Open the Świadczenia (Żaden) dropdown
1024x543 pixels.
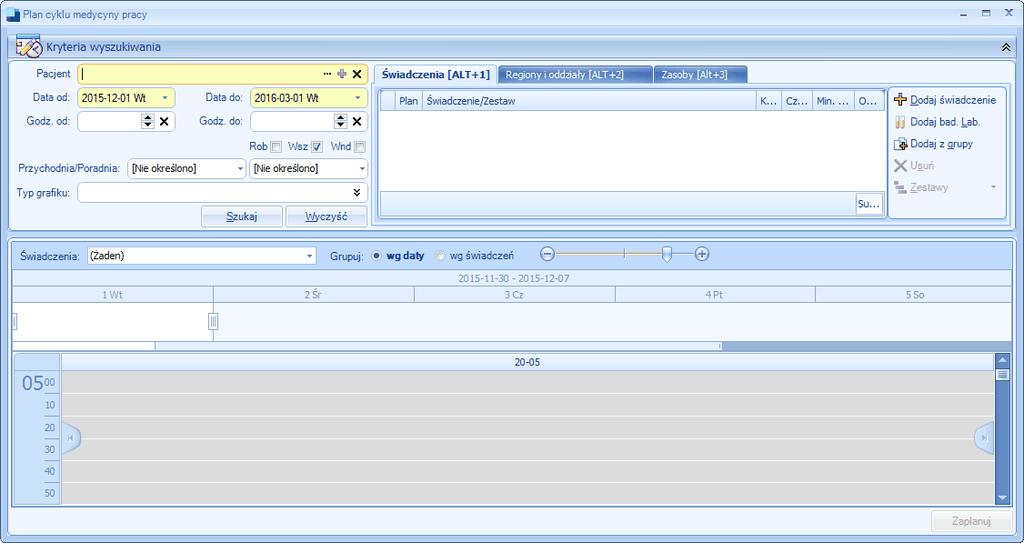[x=310, y=256]
